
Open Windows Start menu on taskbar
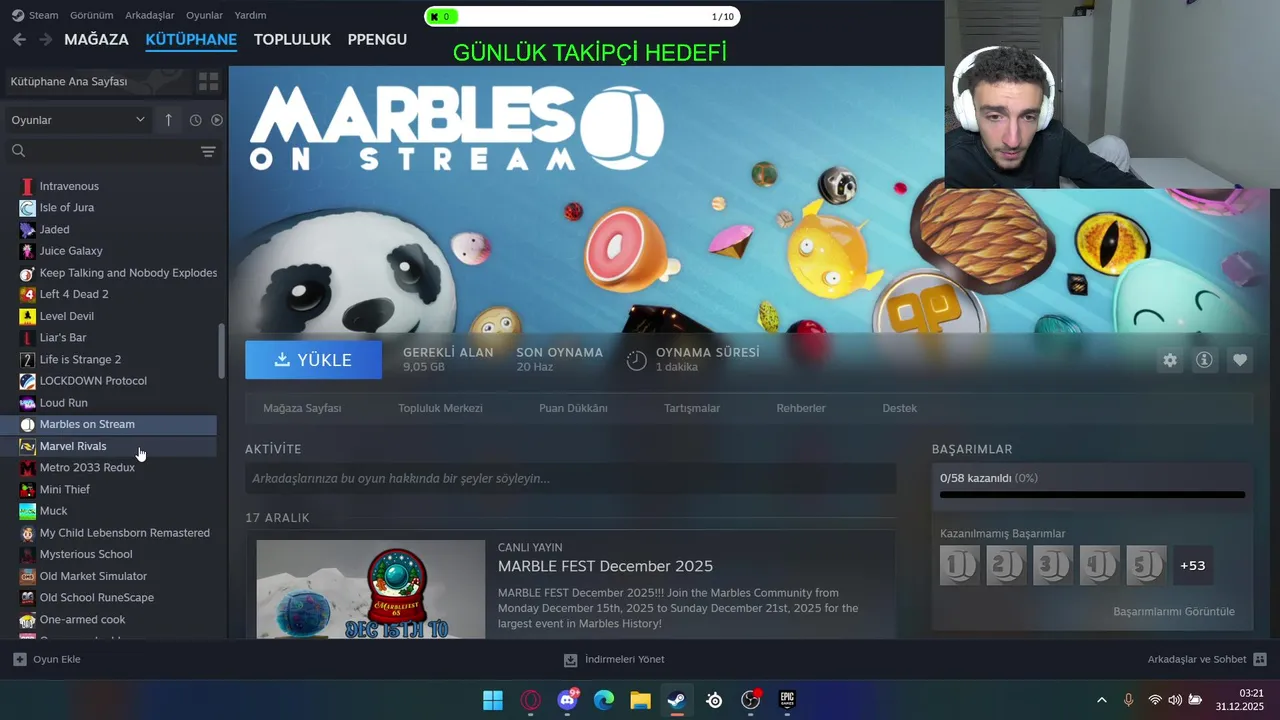(x=493, y=700)
